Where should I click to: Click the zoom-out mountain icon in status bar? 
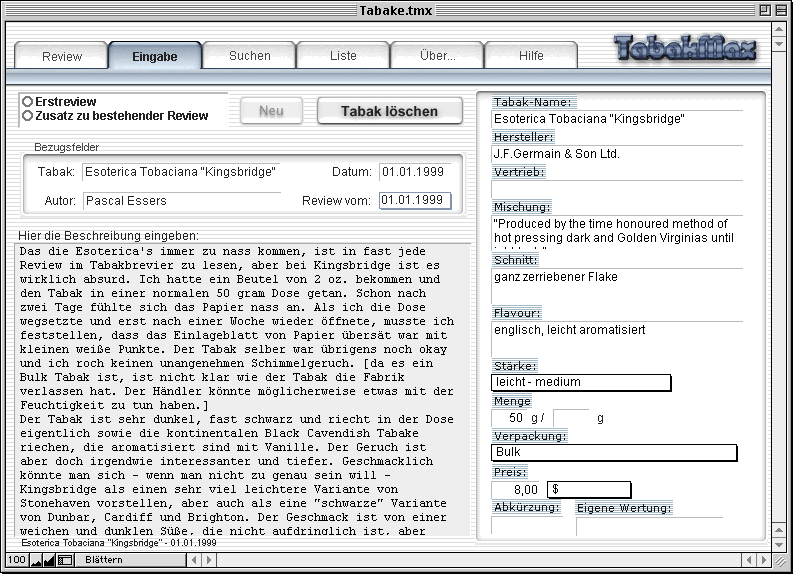[36, 560]
